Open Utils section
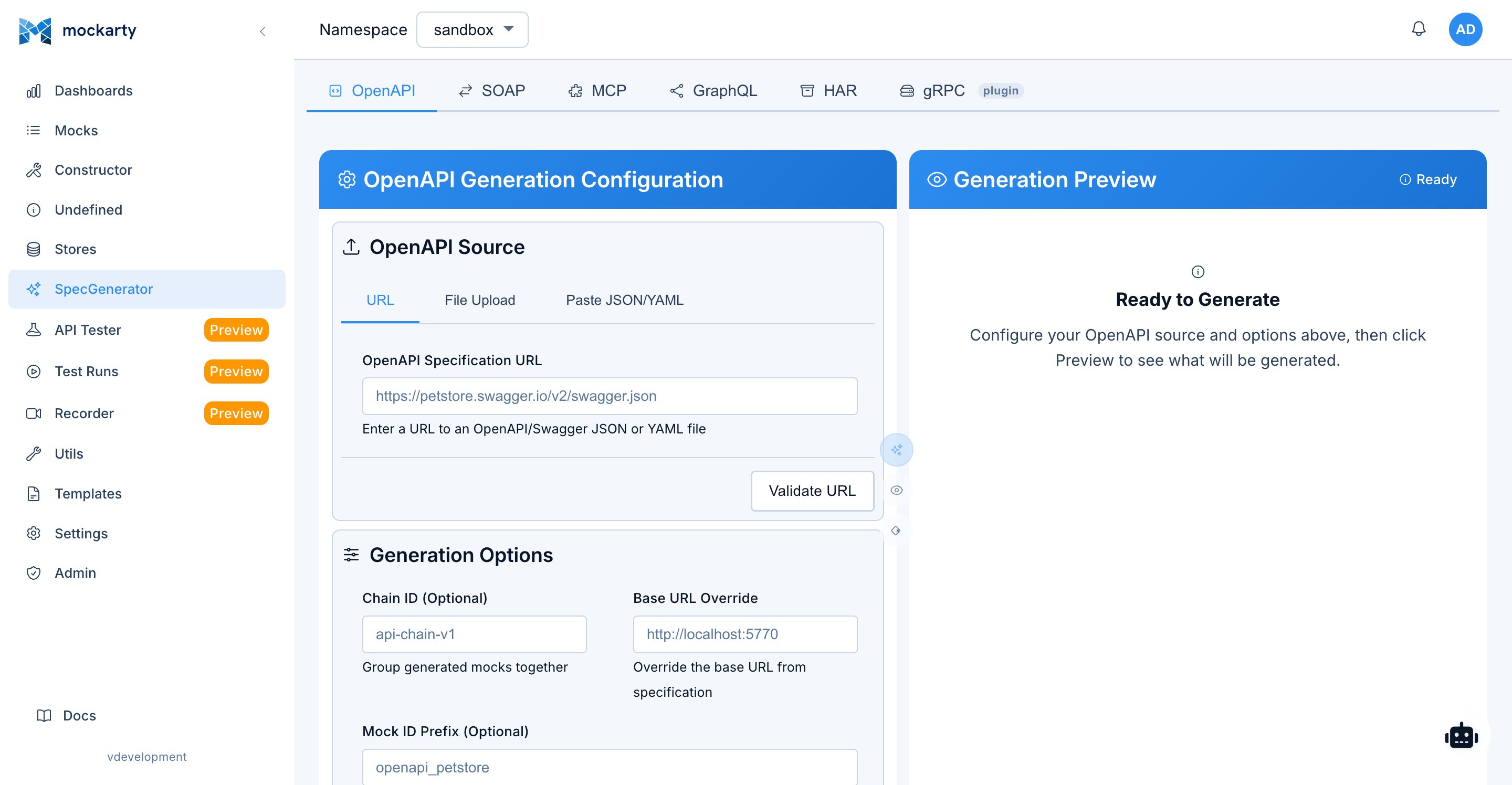 point(147,453)
